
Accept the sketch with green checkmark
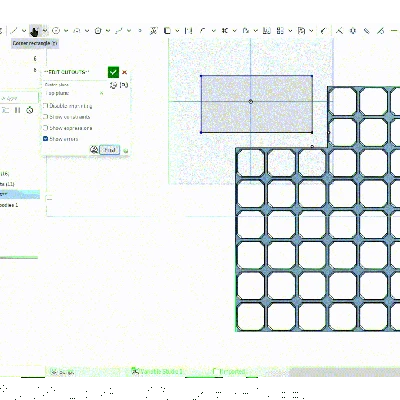(113, 72)
